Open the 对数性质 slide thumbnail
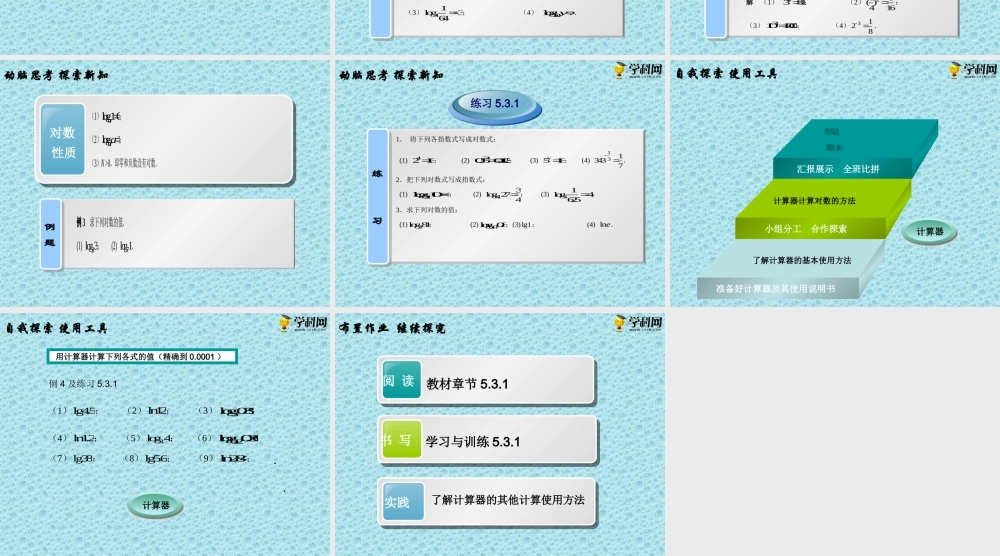 coord(165,184)
